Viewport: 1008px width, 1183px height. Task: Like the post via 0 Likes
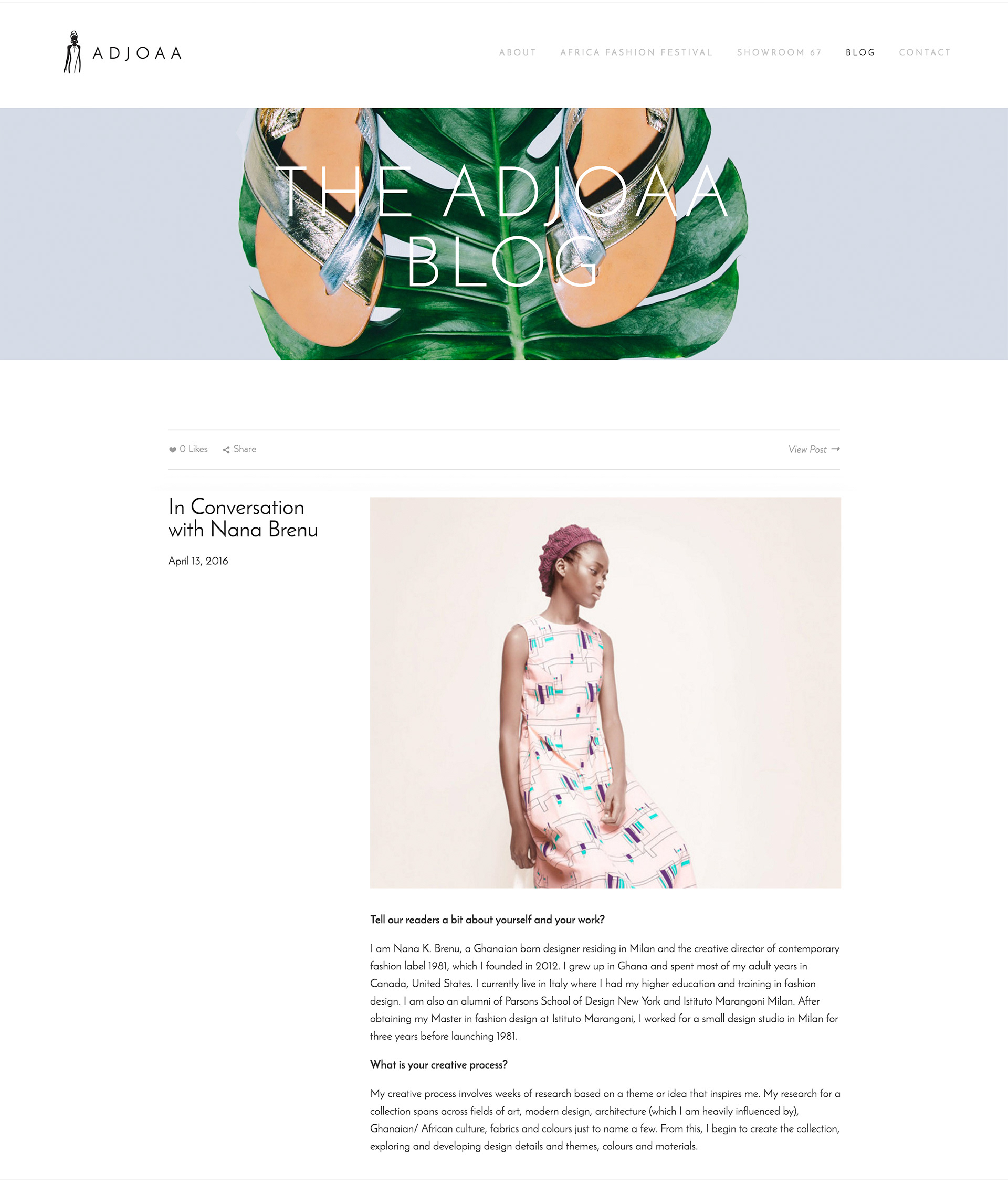(x=194, y=449)
